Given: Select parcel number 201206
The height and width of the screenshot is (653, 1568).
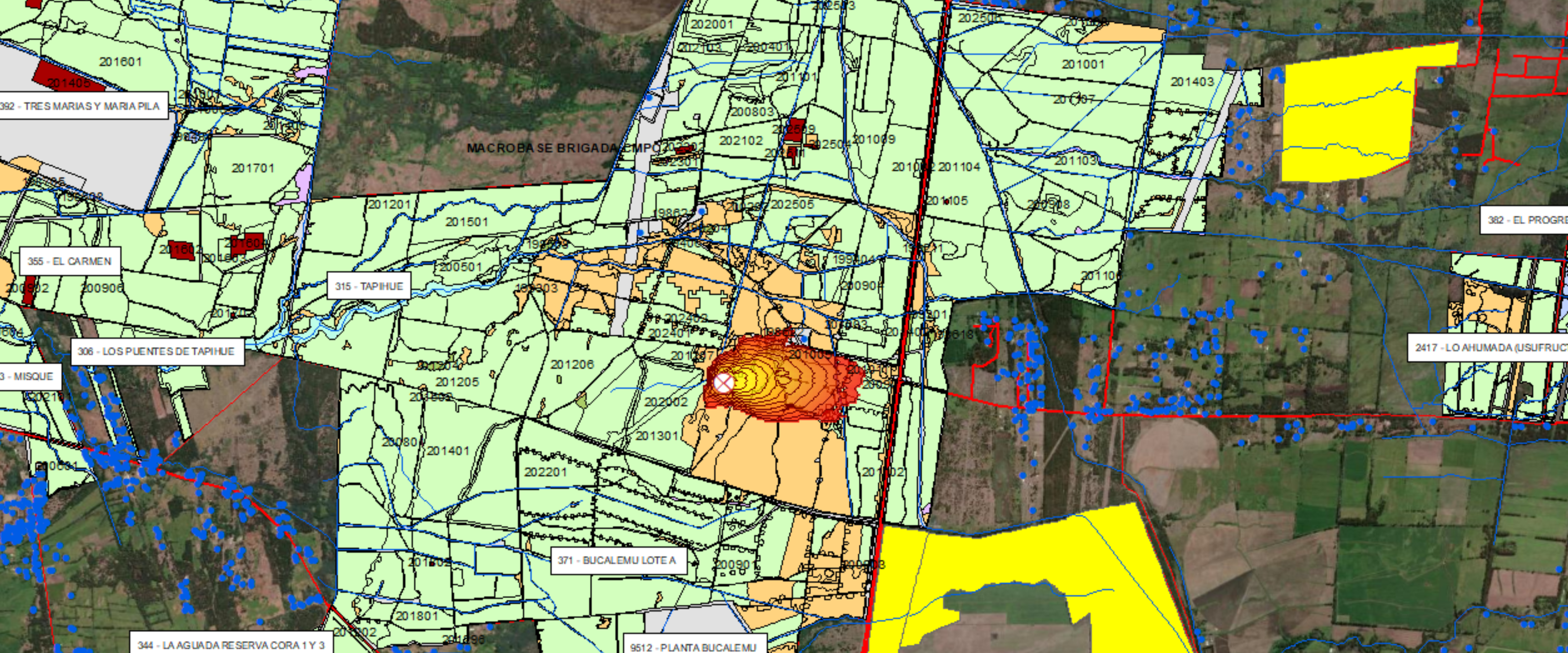Looking at the screenshot, I should tap(572, 364).
